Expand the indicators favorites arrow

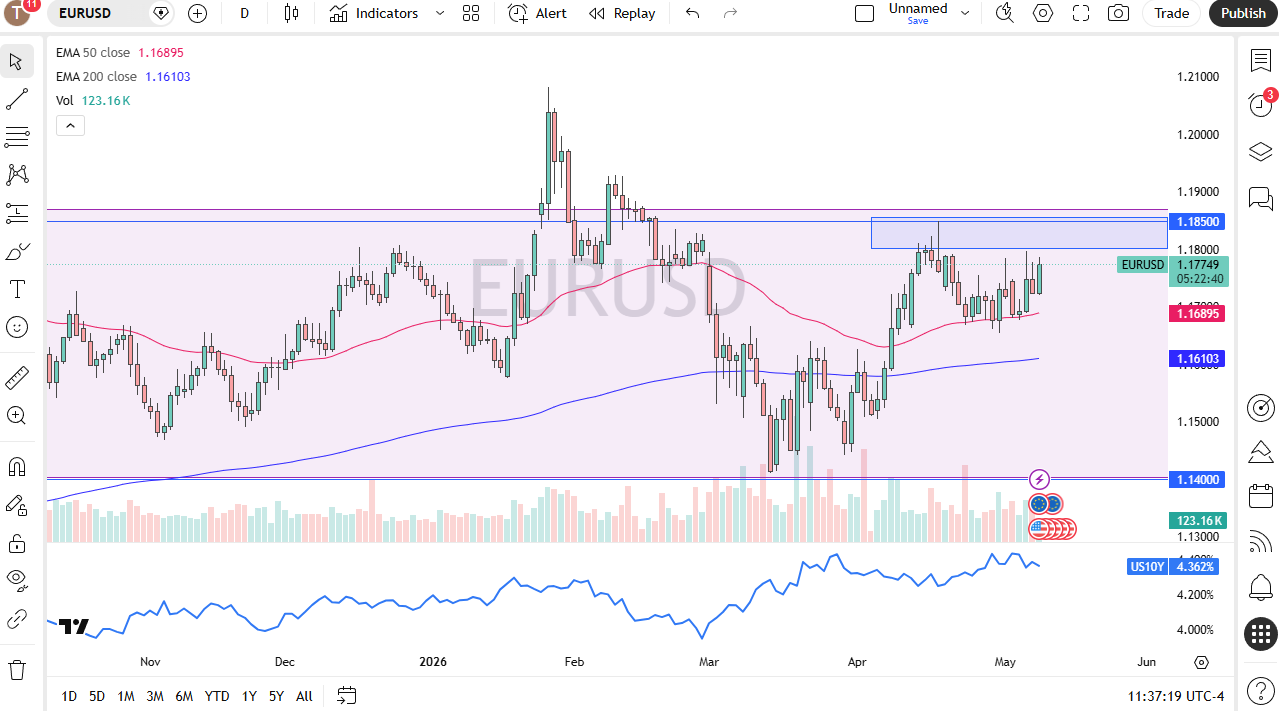click(440, 13)
